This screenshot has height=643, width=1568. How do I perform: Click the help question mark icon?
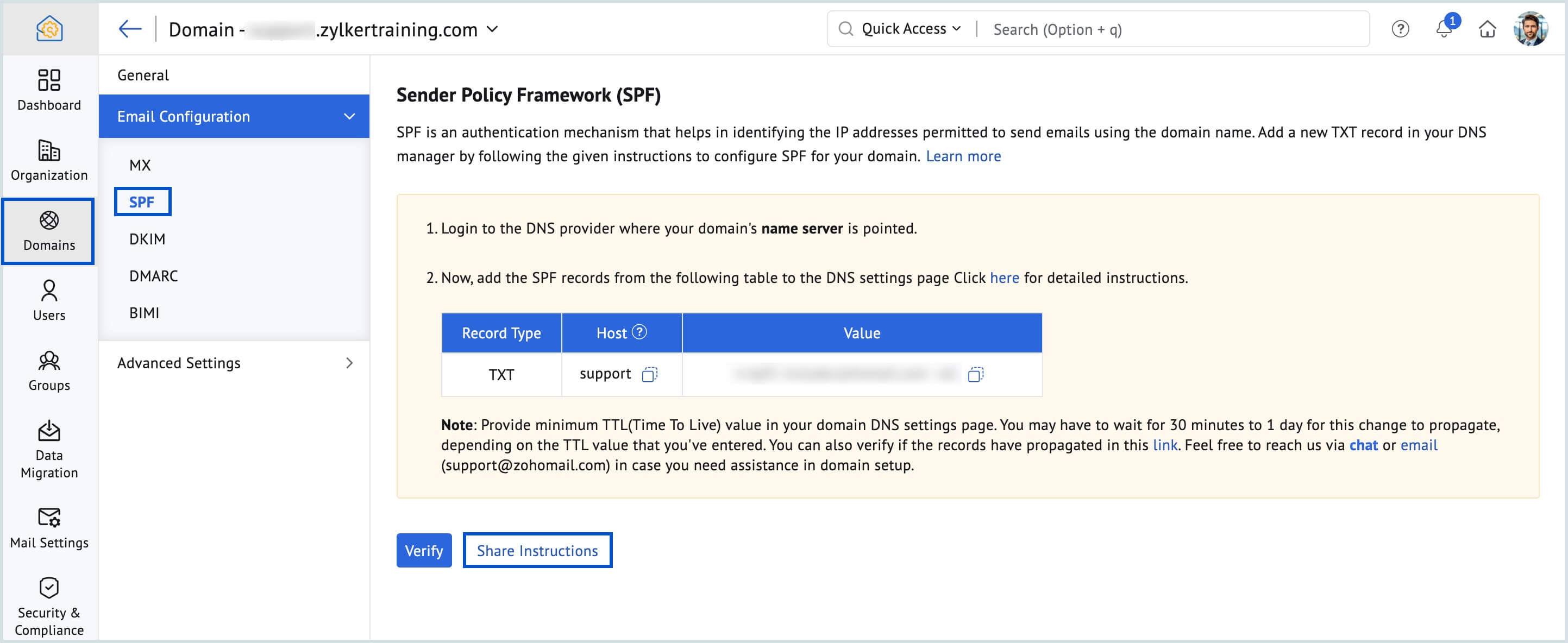[1400, 29]
